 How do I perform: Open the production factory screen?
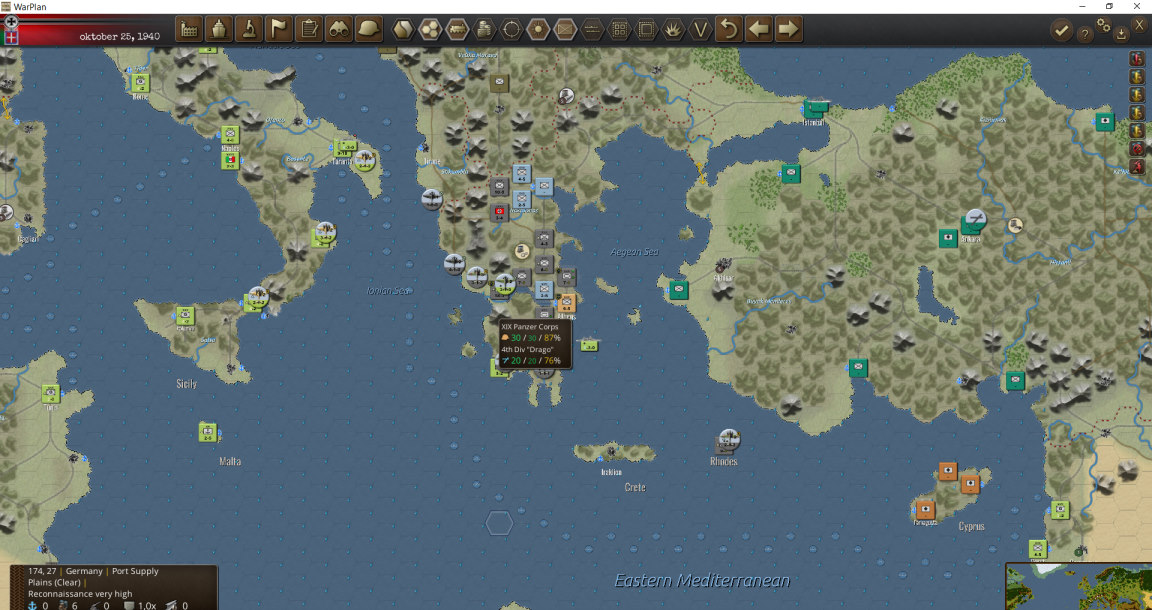click(190, 29)
